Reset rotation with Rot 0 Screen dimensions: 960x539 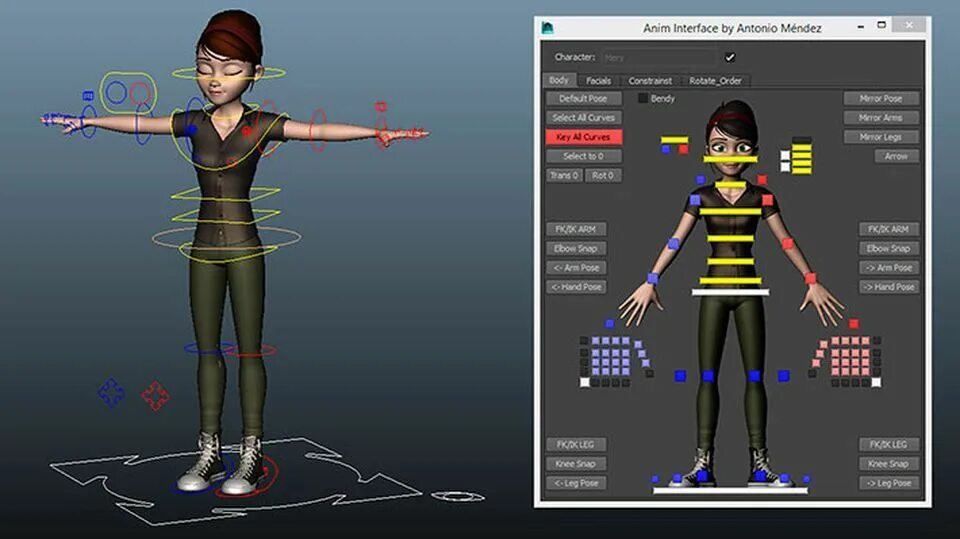602,175
